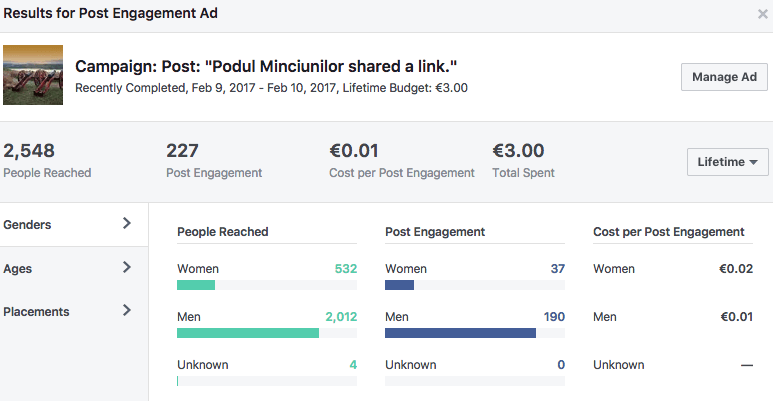Click the green Women people reached bar
Screen dimensions: 773x401
(196, 285)
